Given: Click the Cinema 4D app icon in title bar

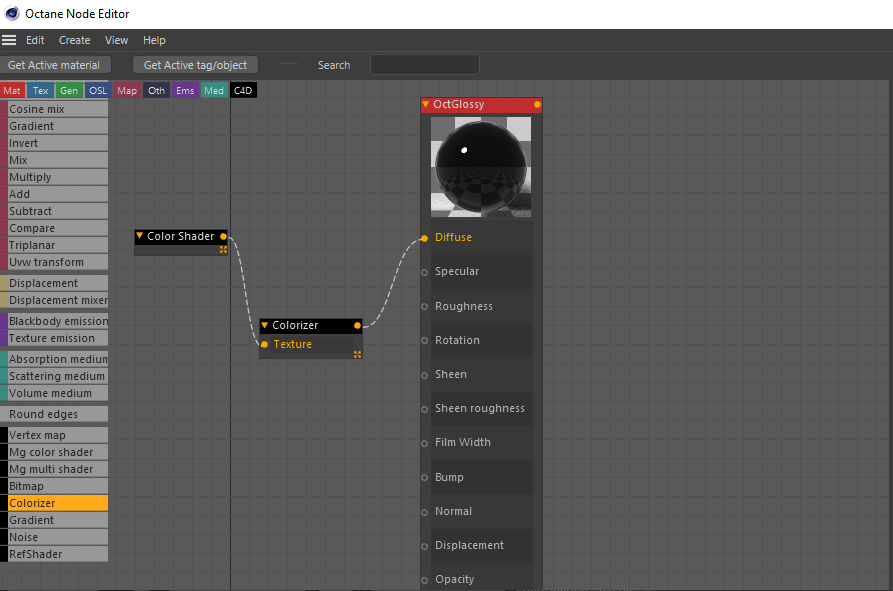Looking at the screenshot, I should 11,13.
